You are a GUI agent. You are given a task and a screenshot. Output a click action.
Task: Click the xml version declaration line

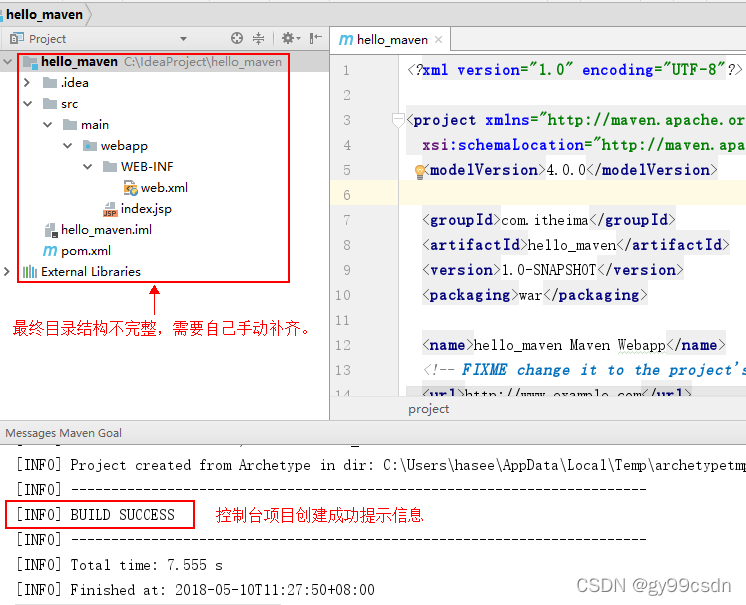click(575, 70)
